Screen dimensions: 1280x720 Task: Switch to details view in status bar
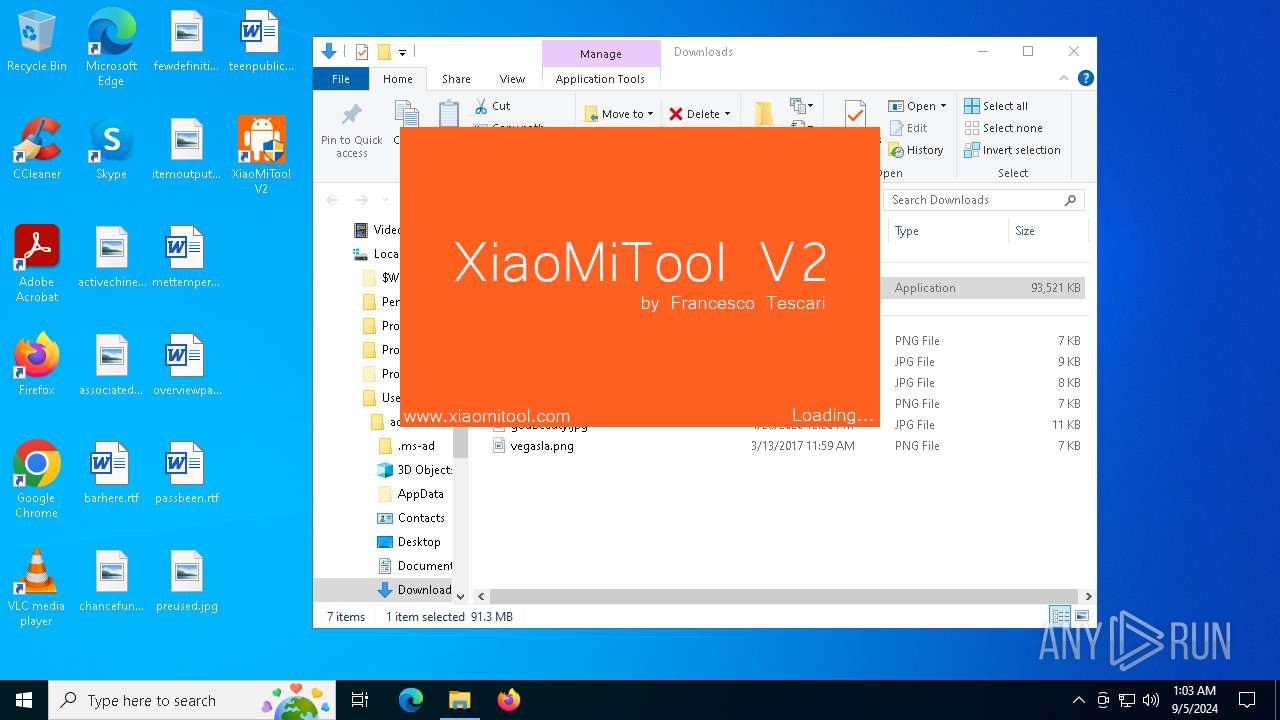point(1060,616)
